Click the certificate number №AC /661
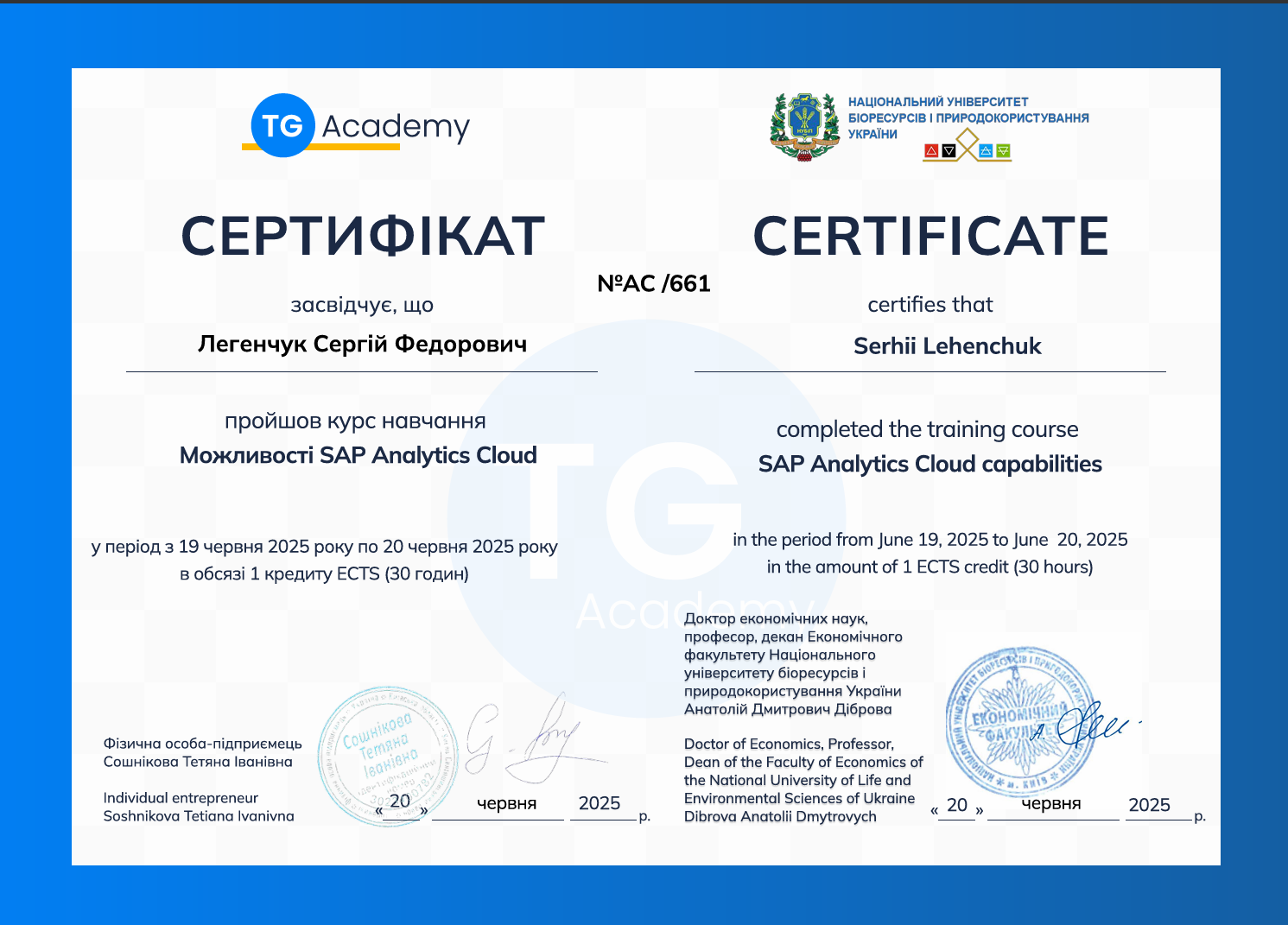The width and height of the screenshot is (1288, 925). click(654, 283)
